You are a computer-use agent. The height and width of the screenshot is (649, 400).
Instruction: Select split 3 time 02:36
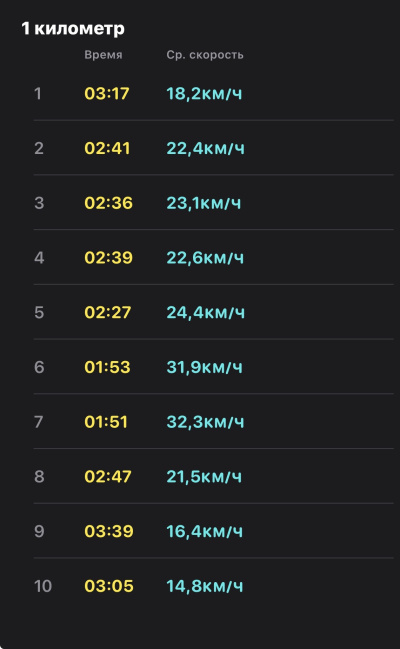(108, 203)
